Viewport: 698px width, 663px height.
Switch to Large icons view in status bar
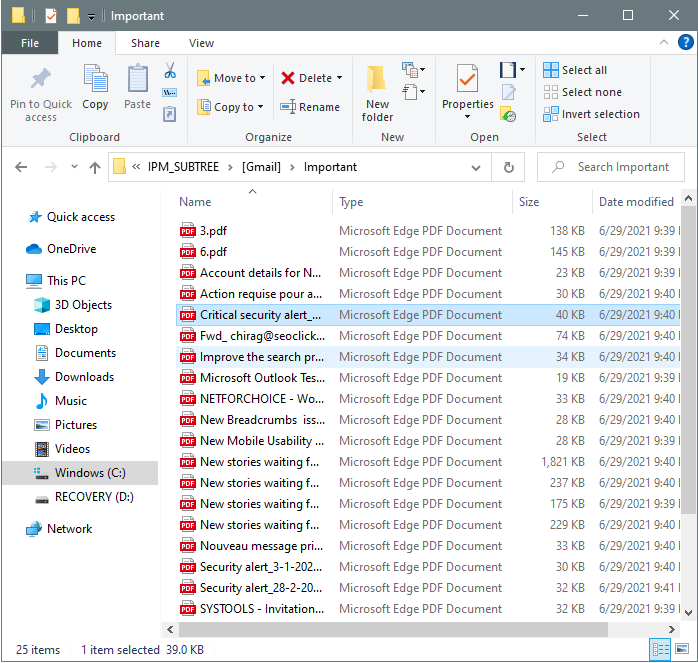(x=682, y=650)
